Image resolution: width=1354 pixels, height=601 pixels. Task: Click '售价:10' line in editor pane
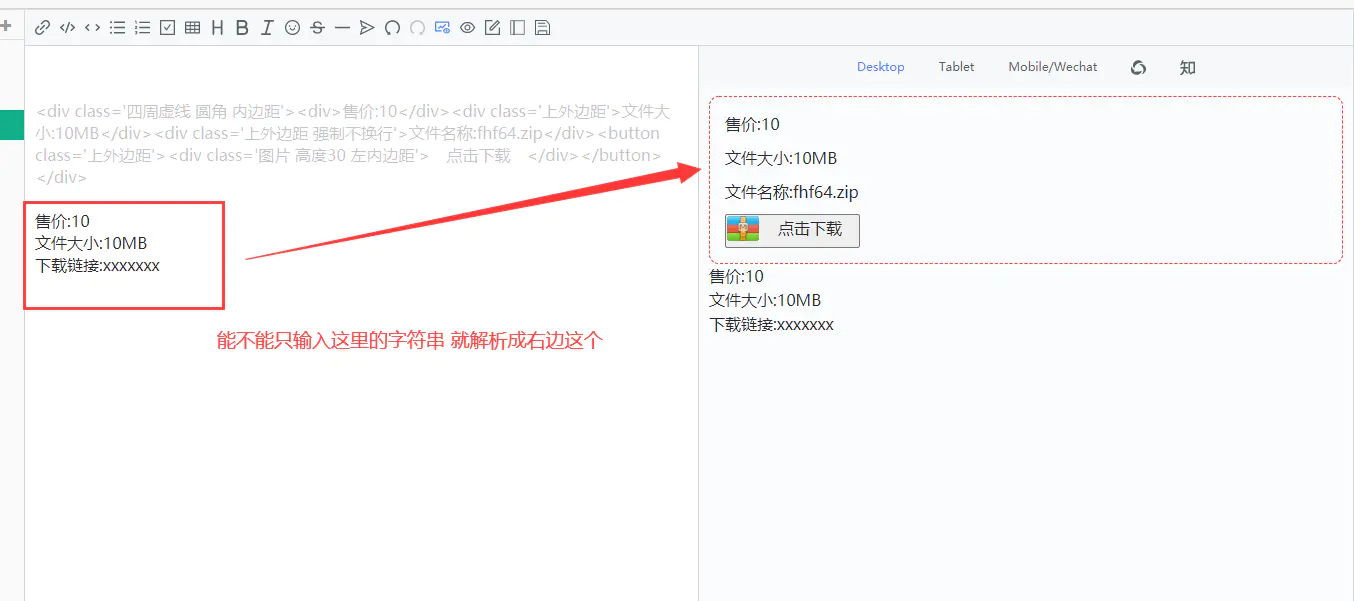click(x=62, y=221)
